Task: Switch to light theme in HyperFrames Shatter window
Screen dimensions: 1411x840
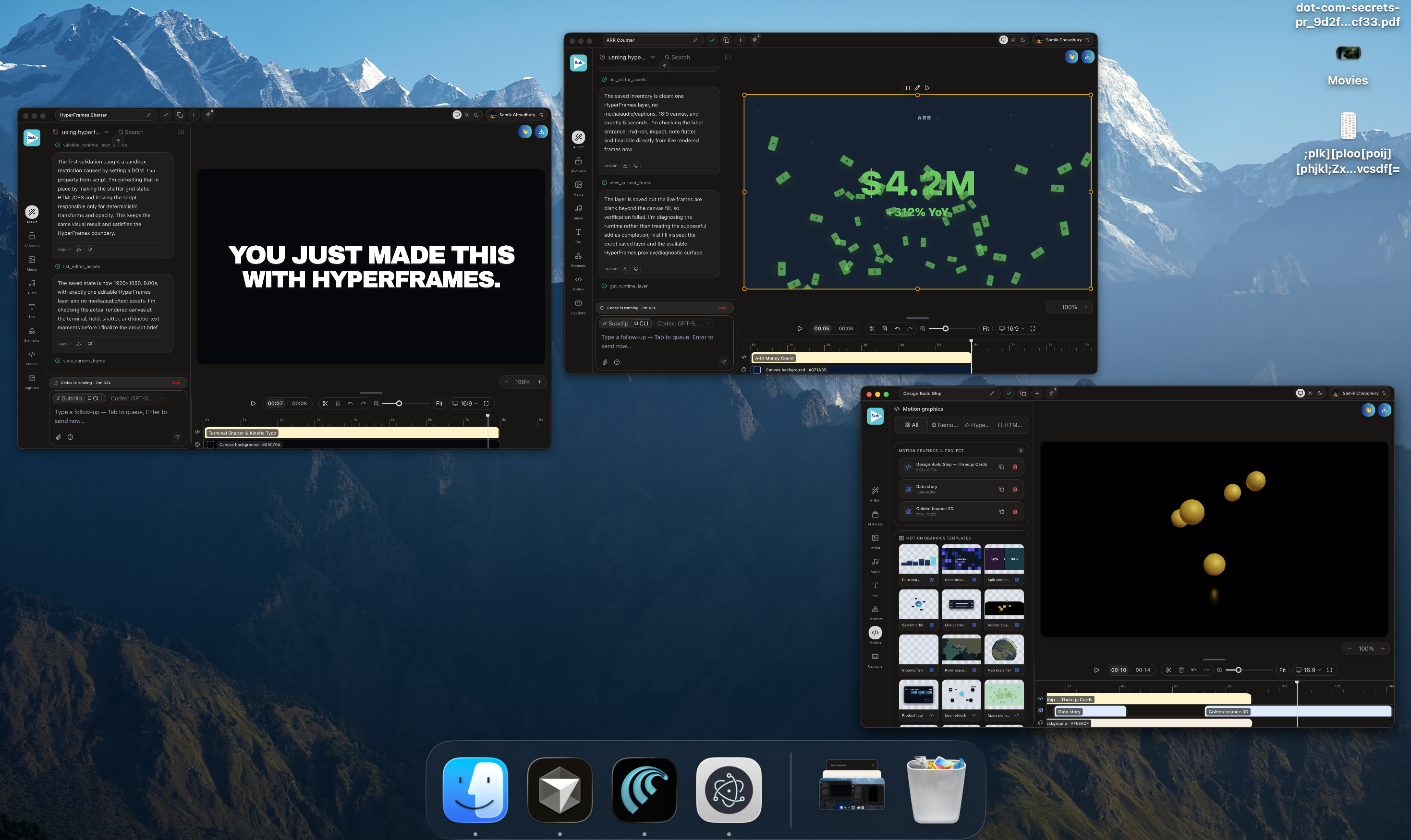Action: [x=467, y=115]
